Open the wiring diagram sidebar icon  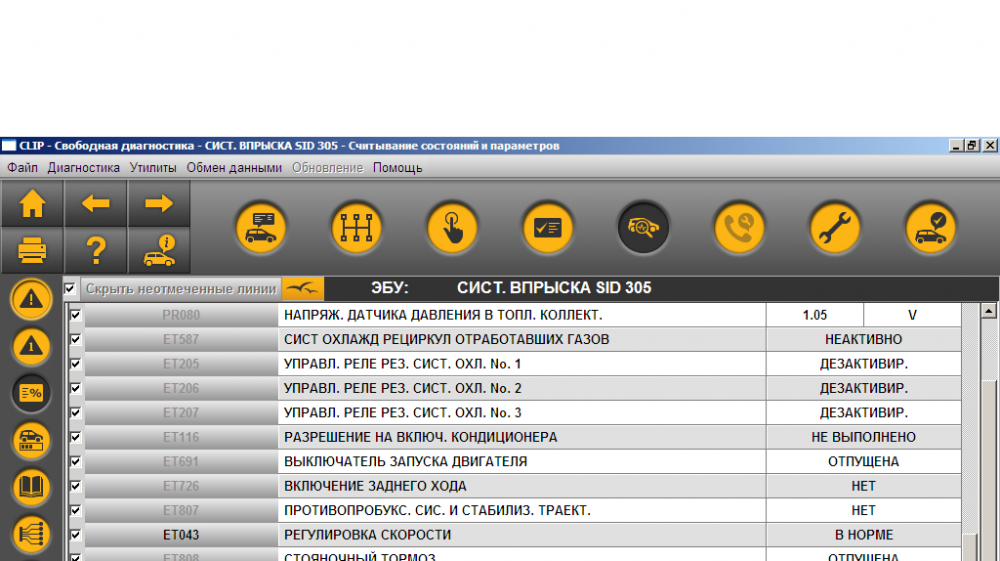(31, 534)
